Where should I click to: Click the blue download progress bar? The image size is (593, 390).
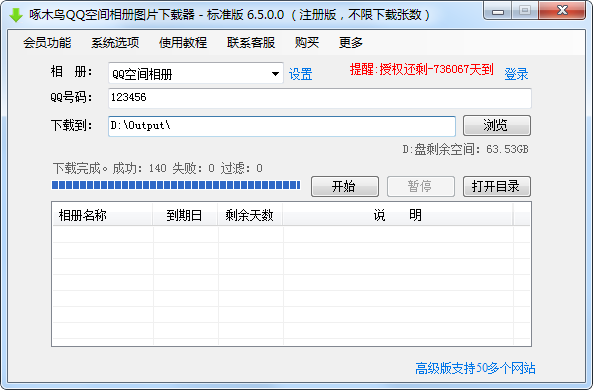176,185
